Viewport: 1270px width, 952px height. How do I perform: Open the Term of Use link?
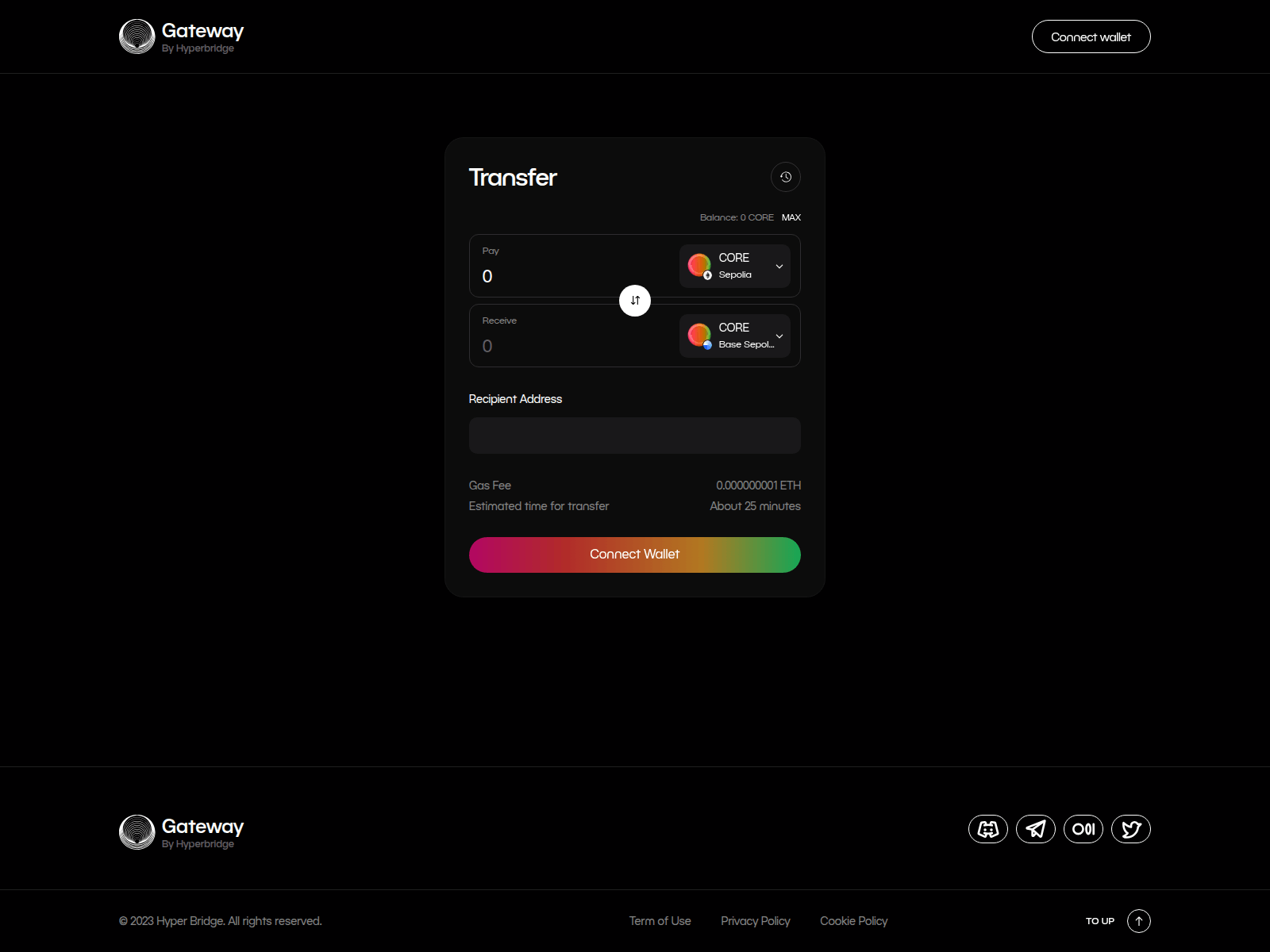tap(660, 921)
